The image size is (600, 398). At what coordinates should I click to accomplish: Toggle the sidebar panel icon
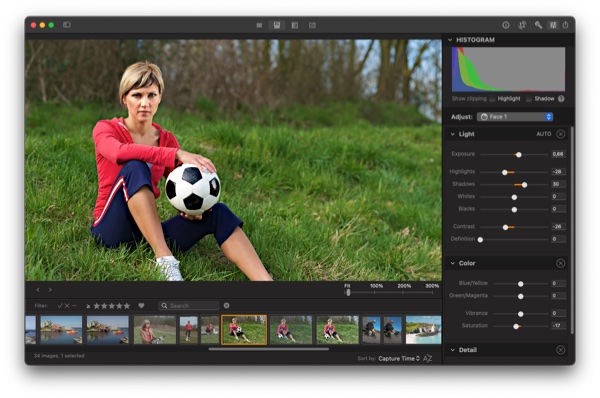pos(67,25)
